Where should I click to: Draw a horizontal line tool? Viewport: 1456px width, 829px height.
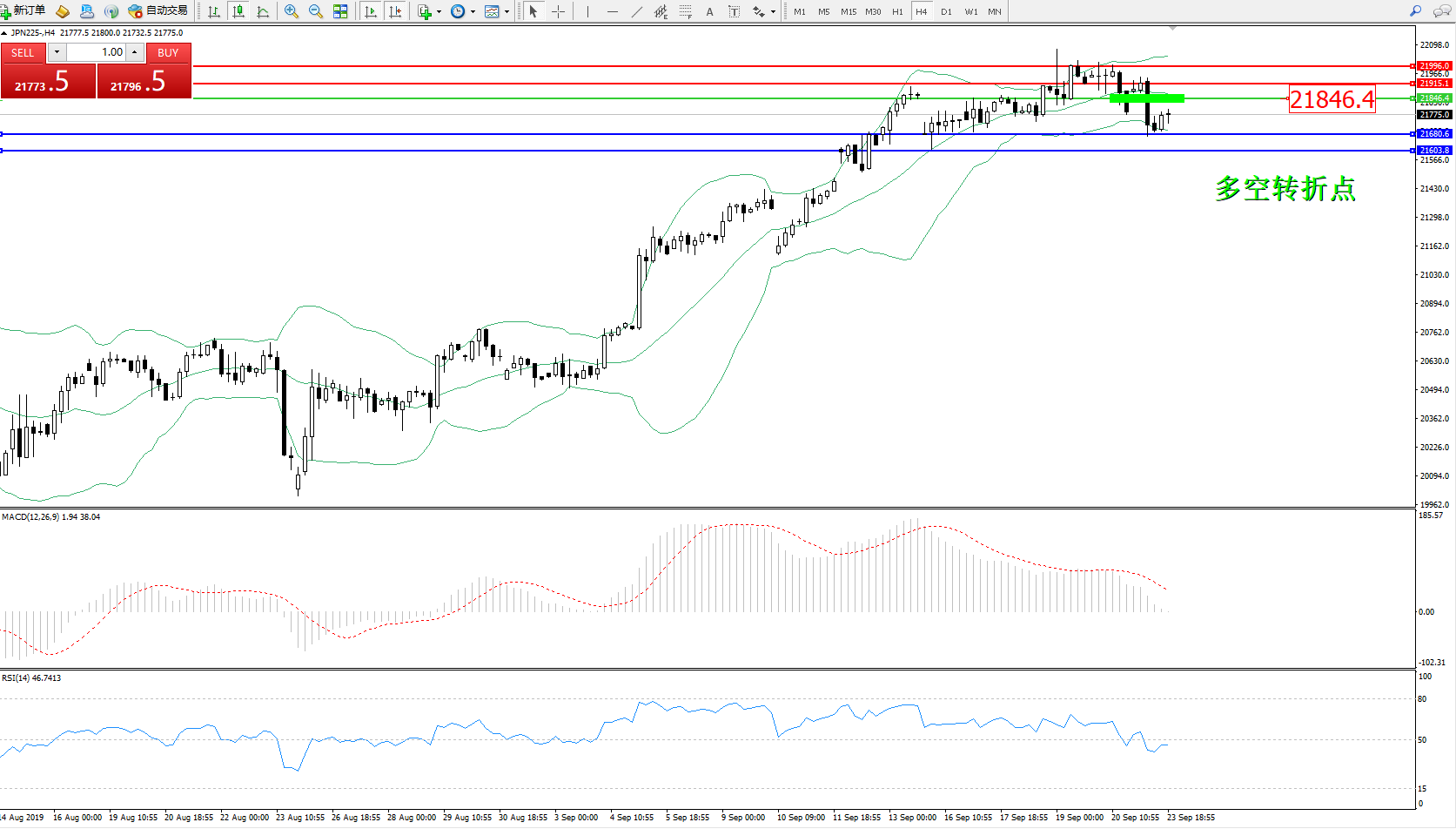coord(613,11)
